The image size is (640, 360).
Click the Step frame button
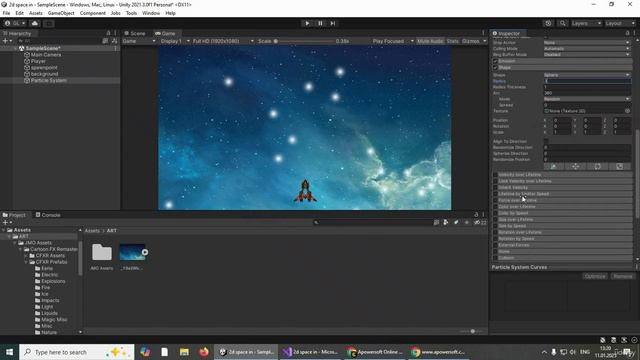333,23
